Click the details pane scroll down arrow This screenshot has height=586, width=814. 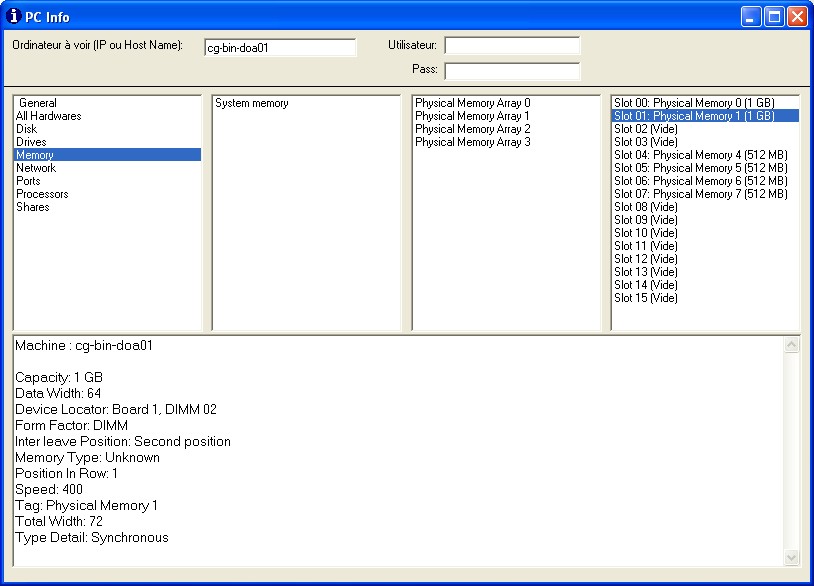pyautogui.click(x=793, y=557)
